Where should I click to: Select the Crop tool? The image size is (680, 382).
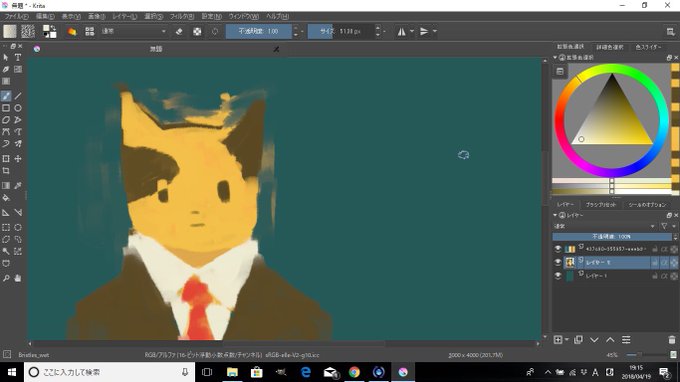pos(6,171)
